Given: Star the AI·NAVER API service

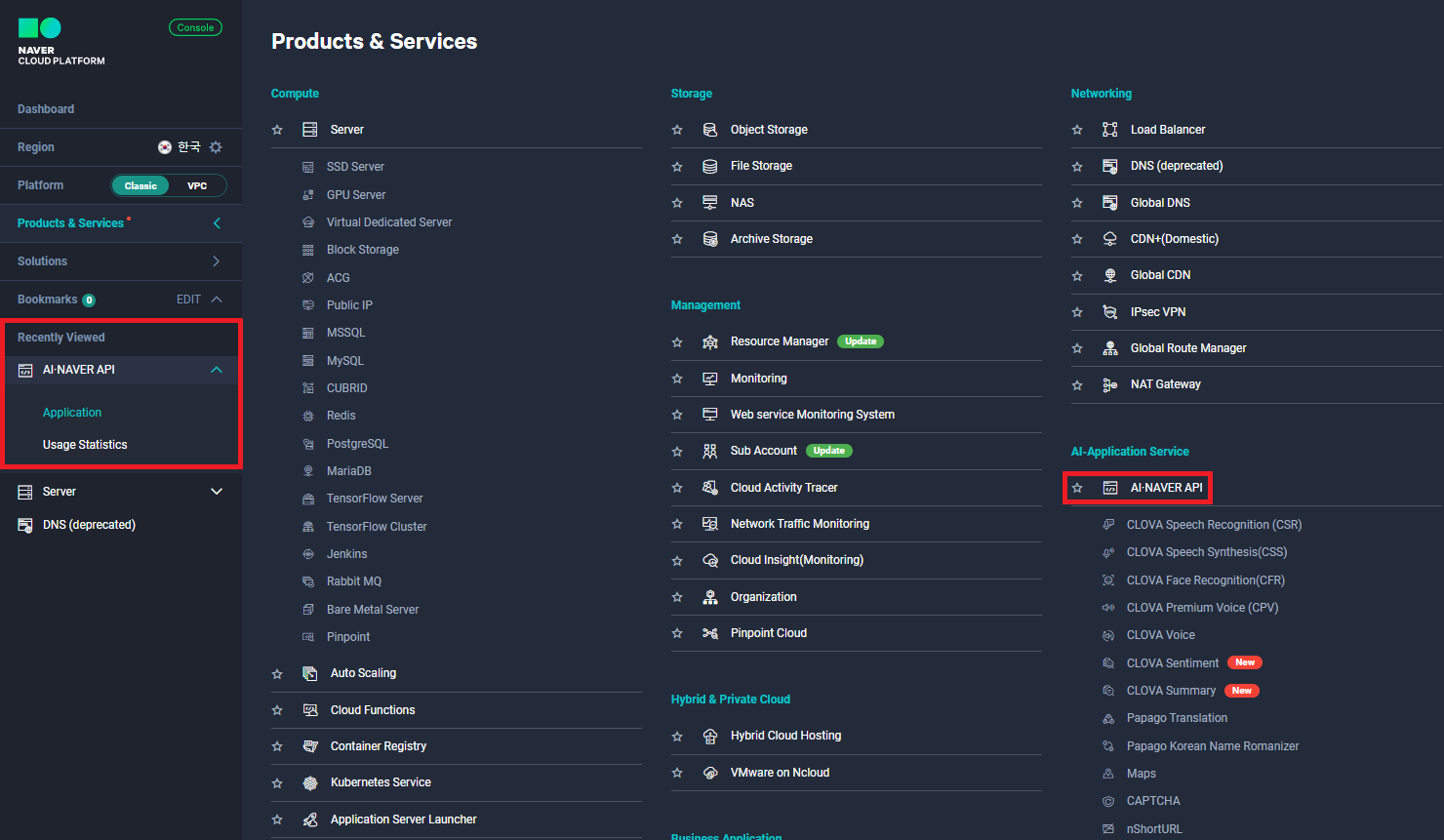Looking at the screenshot, I should pos(1077,488).
